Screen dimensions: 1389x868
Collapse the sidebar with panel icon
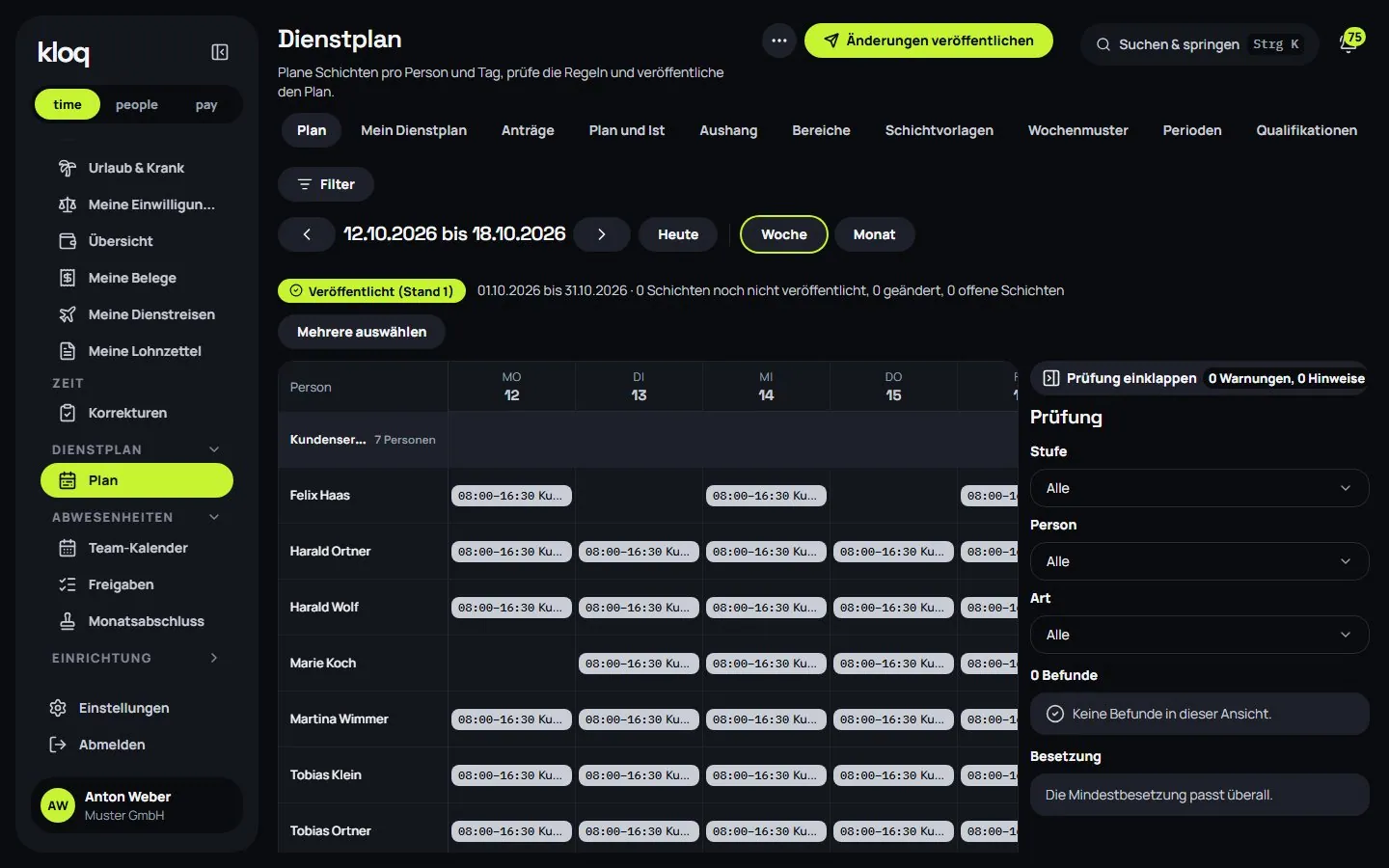(x=220, y=52)
